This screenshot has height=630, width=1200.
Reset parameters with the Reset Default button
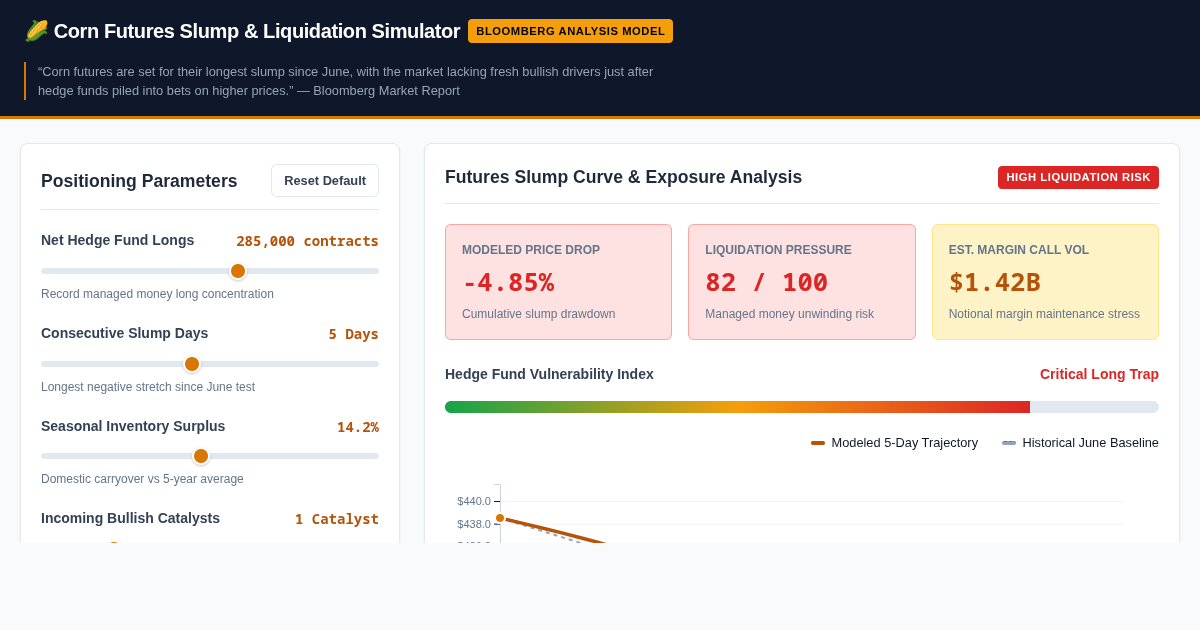(325, 181)
